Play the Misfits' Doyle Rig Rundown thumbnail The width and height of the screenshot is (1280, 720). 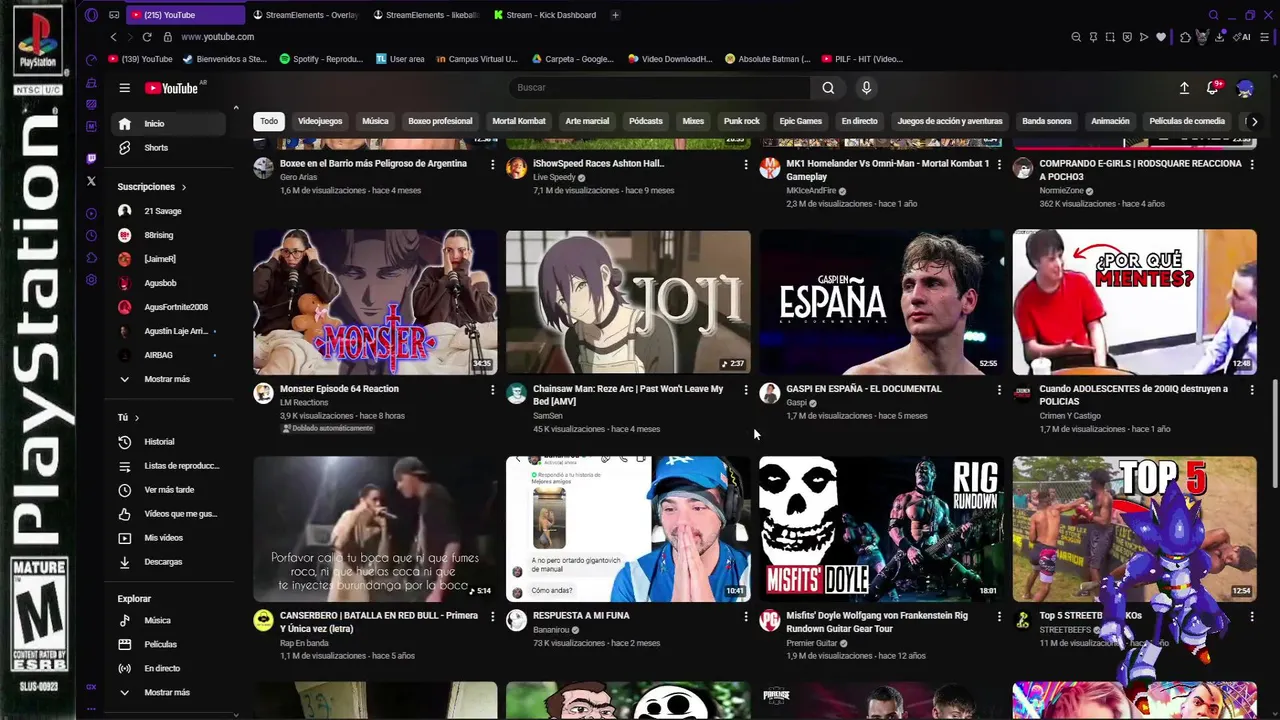(x=881, y=529)
